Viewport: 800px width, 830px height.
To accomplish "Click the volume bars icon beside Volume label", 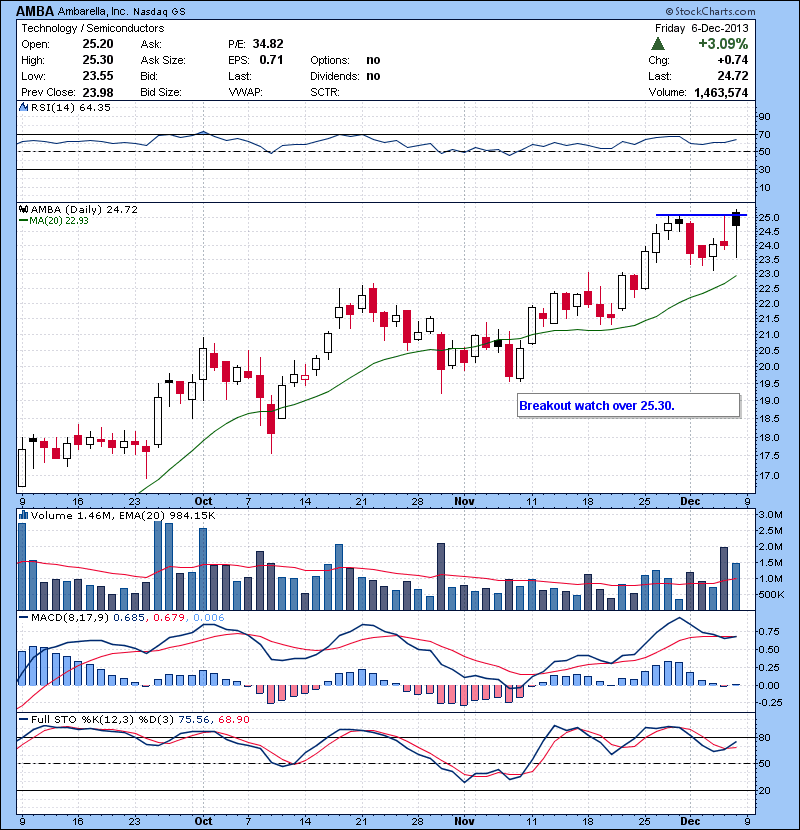I will coord(23,515).
